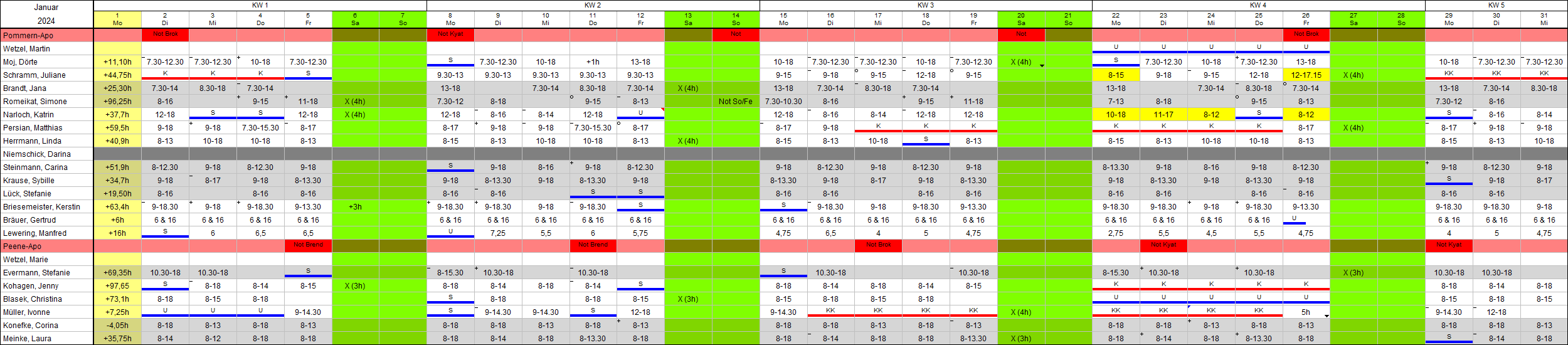Click the blue corner marker in Müller's KK cell
The width and height of the screenshot is (1568, 345).
tap(1189, 307)
